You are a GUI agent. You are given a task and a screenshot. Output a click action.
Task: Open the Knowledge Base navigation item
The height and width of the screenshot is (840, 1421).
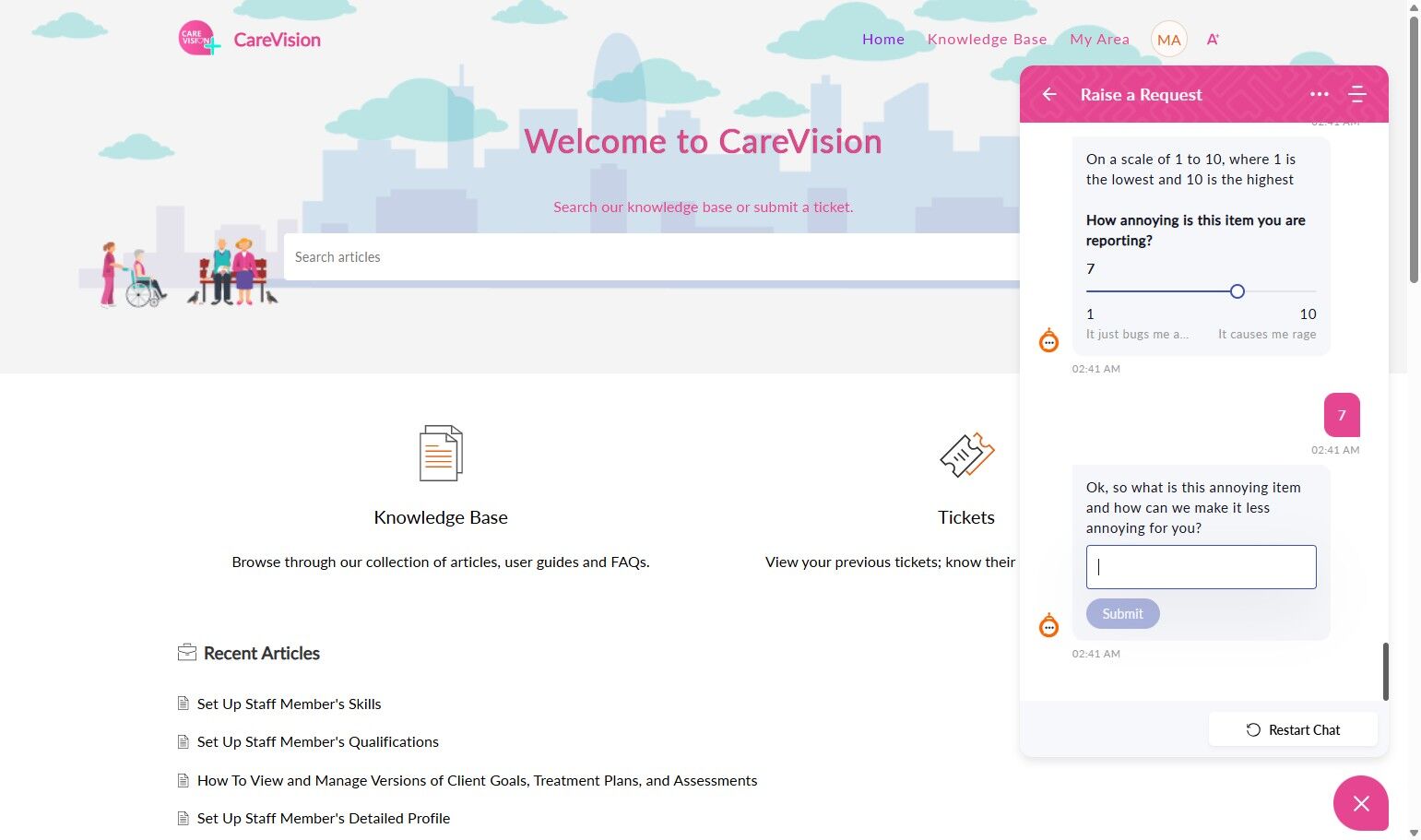point(988,40)
